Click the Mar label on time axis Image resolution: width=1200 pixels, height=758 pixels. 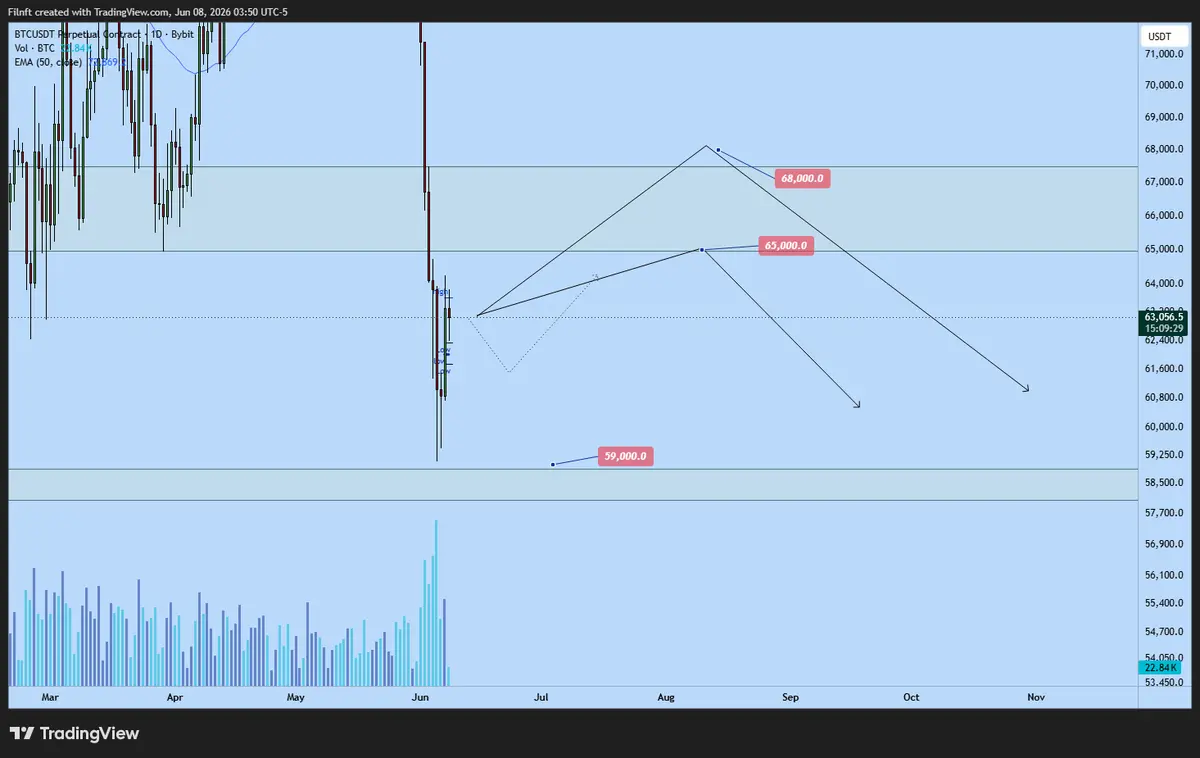click(50, 696)
